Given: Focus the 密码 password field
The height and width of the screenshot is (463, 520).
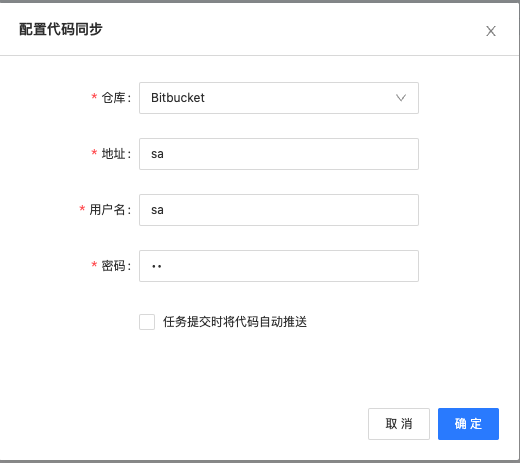Looking at the screenshot, I should tap(279, 266).
